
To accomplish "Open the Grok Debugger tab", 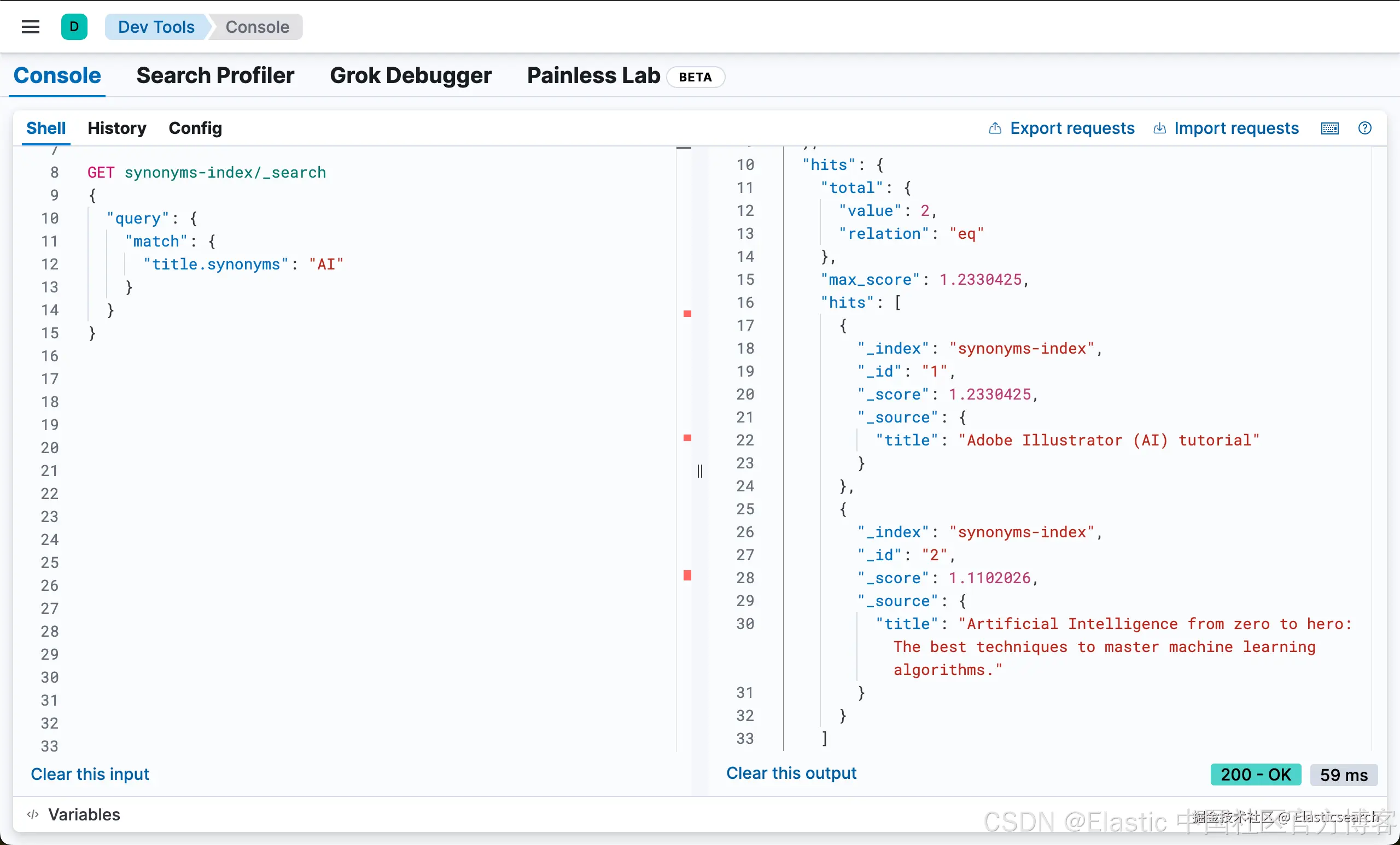I will click(410, 75).
